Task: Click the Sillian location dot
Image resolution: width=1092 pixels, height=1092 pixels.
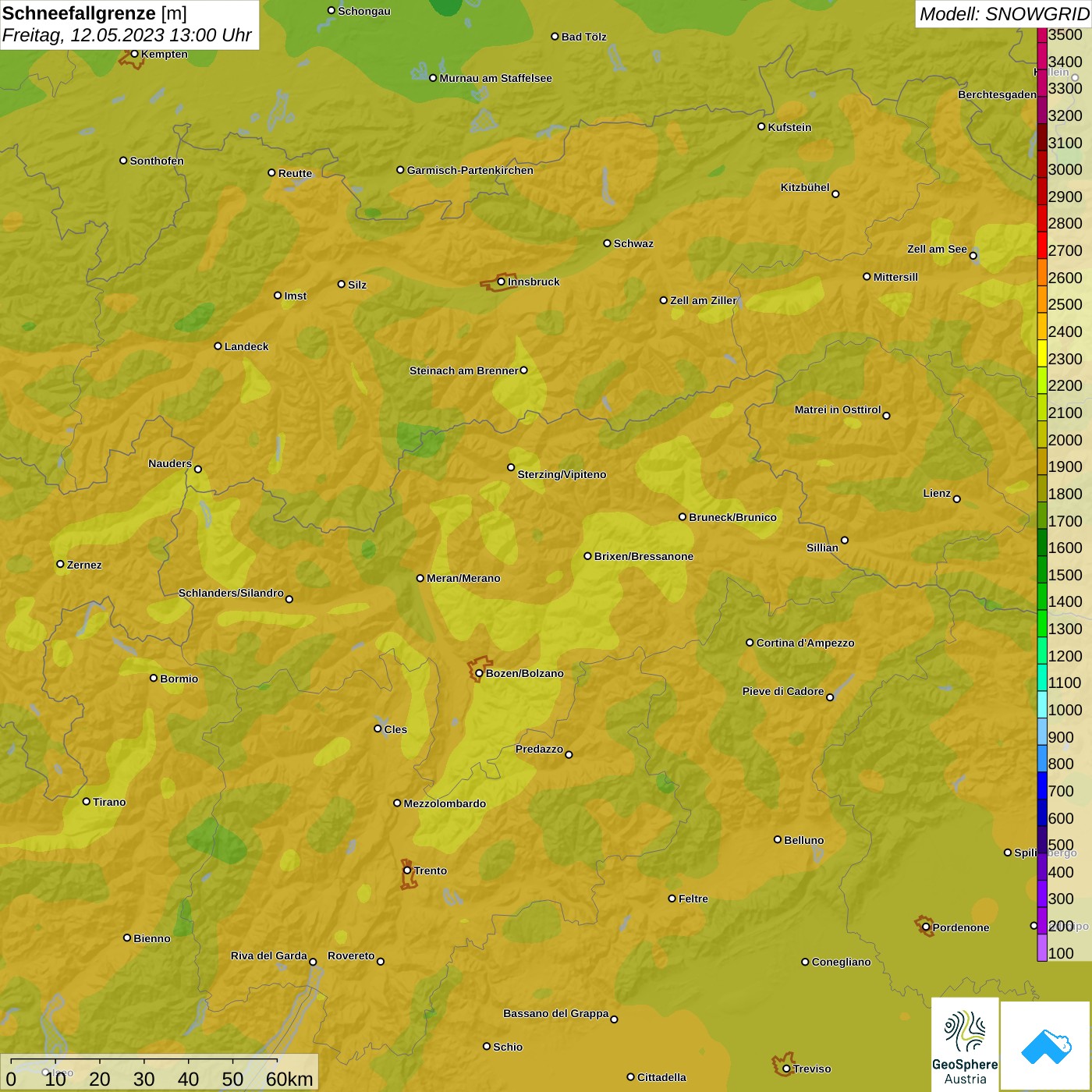Action: click(x=844, y=540)
